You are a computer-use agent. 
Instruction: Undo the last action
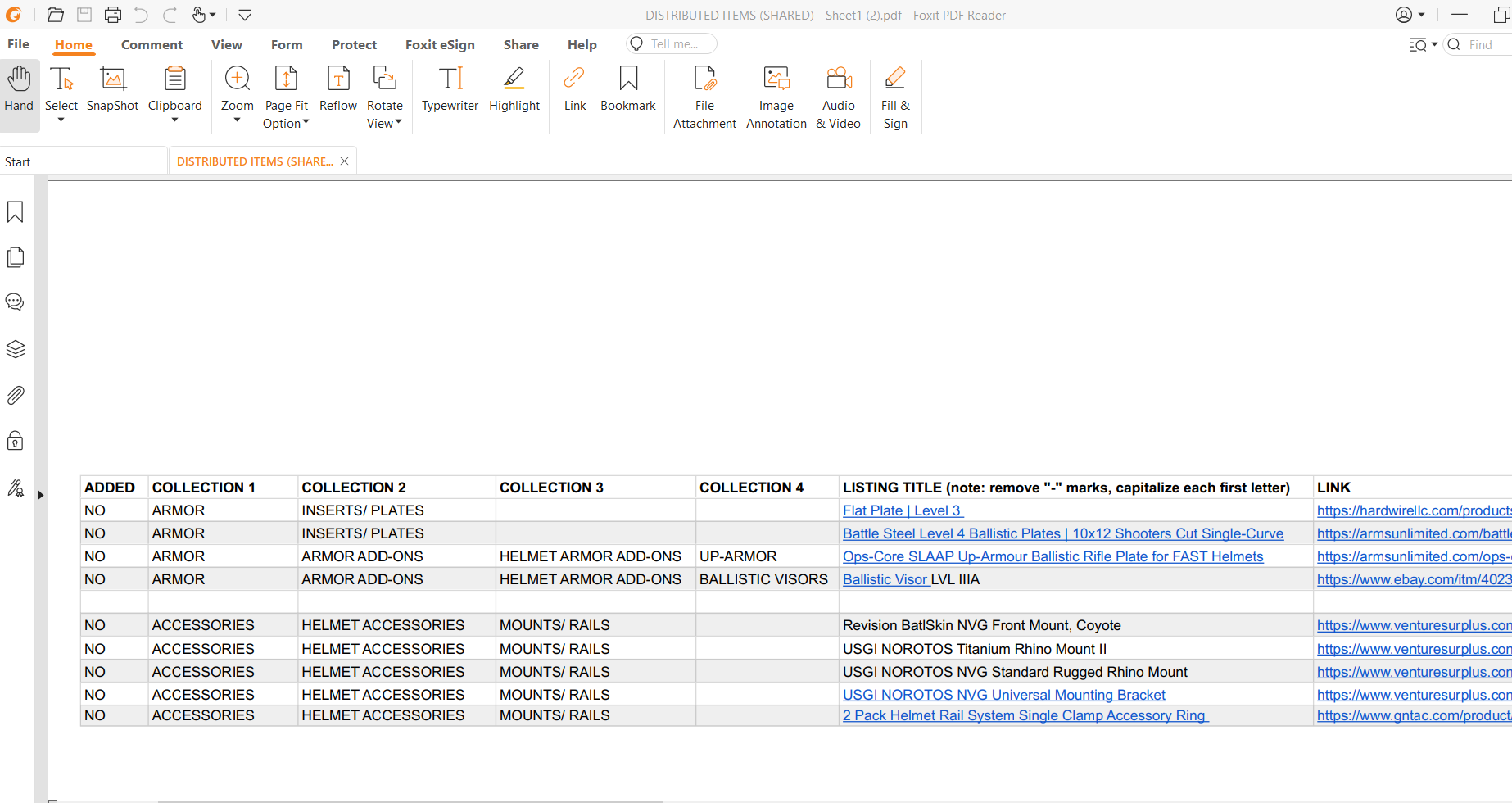tap(141, 15)
